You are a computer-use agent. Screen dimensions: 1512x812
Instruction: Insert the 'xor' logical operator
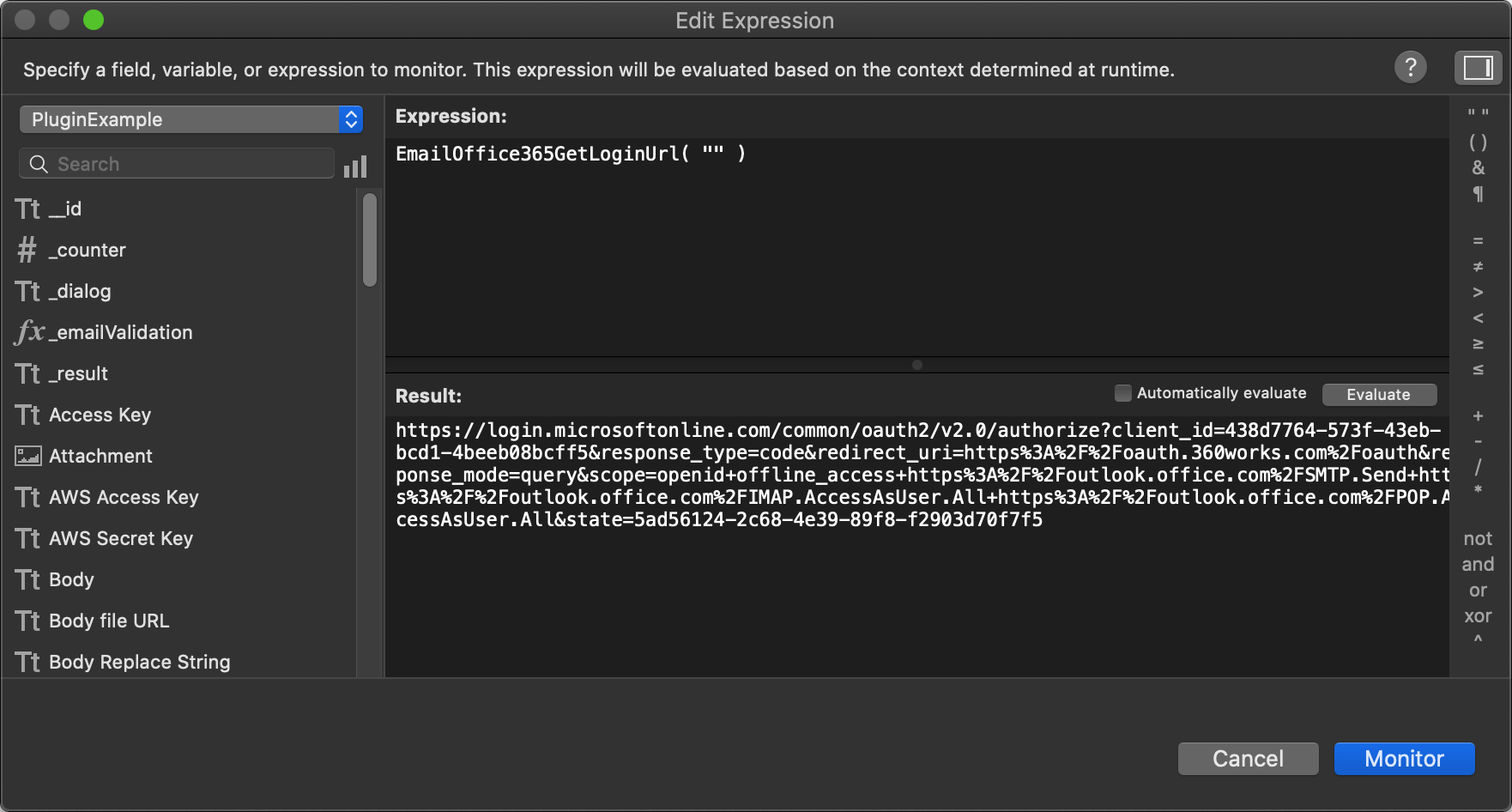(1478, 616)
